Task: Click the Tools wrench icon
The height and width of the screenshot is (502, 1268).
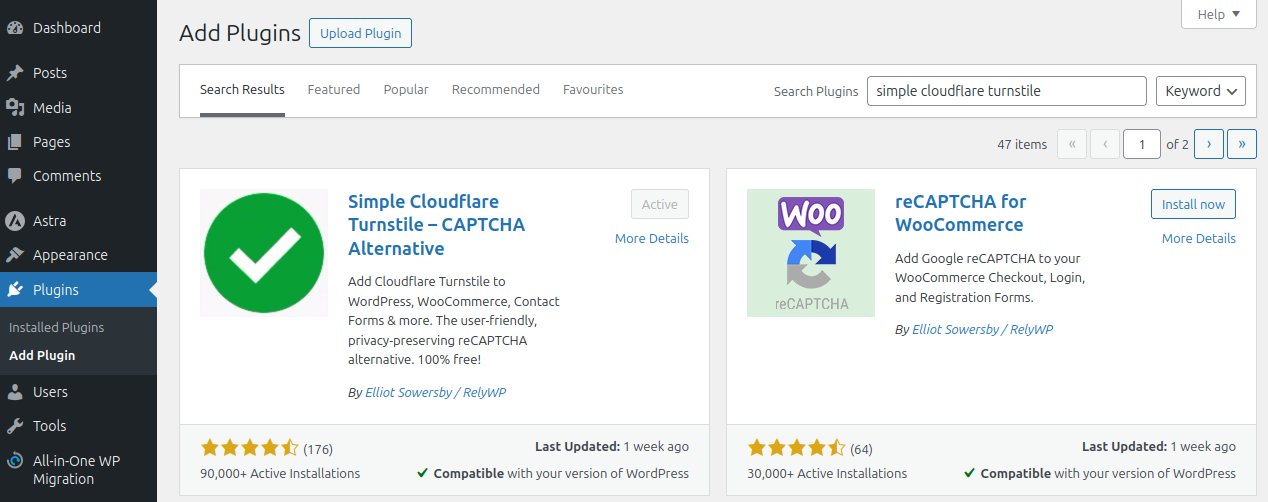Action: (15, 426)
